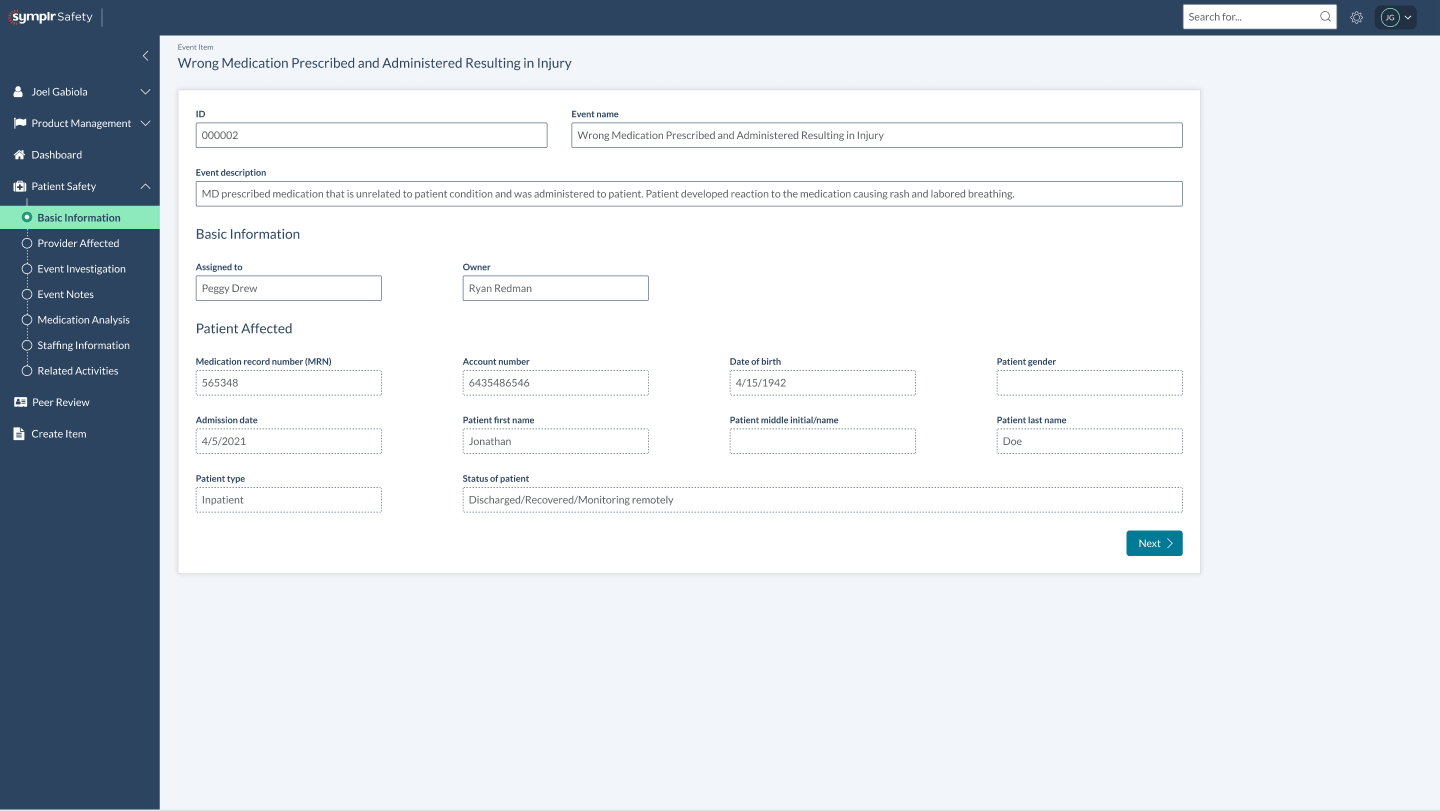
Task: Click the Account number field
Action: pyautogui.click(x=556, y=383)
